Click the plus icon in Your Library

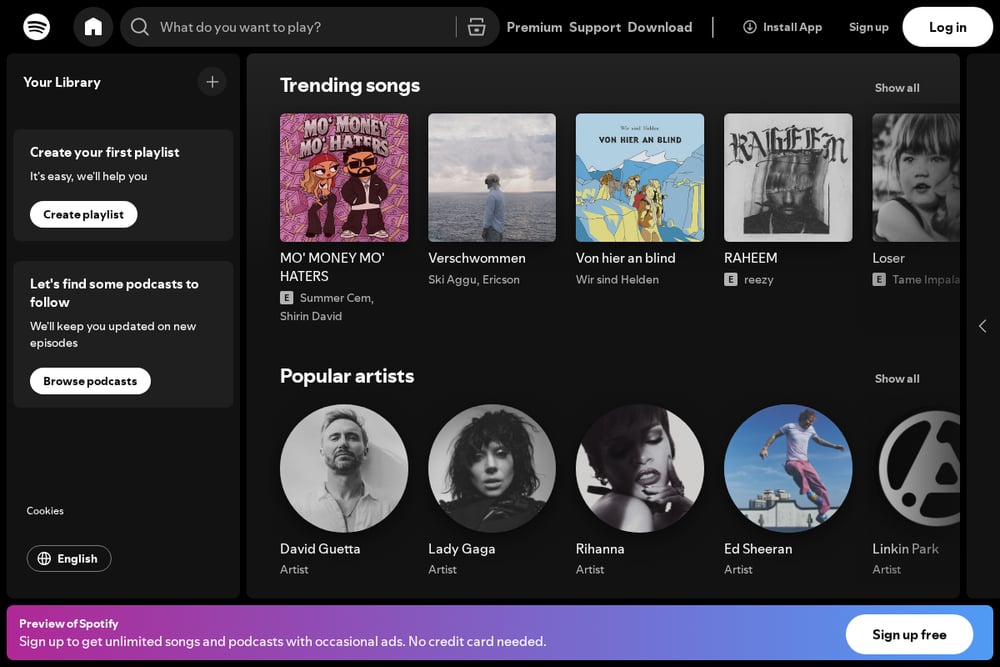pyautogui.click(x=212, y=82)
